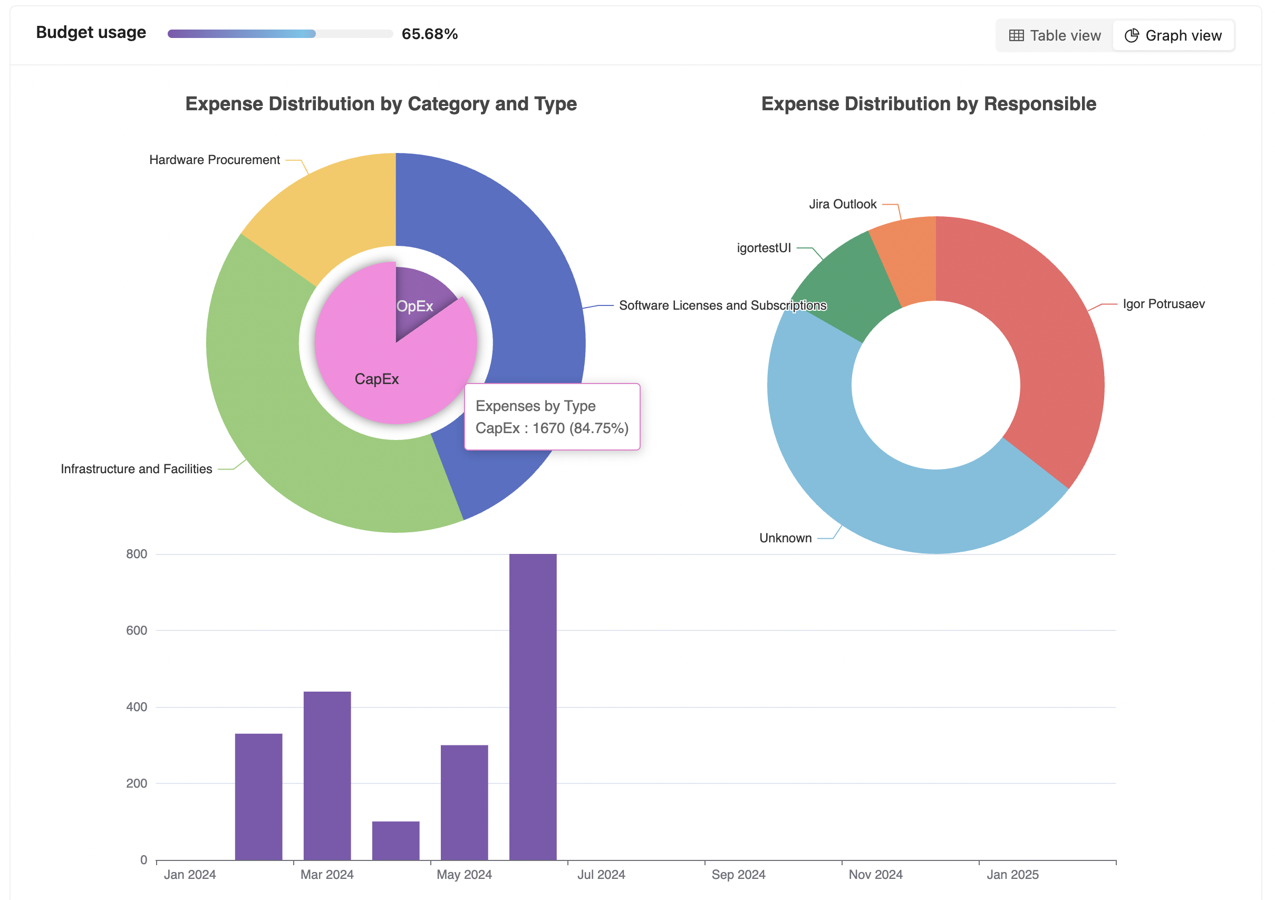Select the Graph view toggle

[x=1174, y=35]
